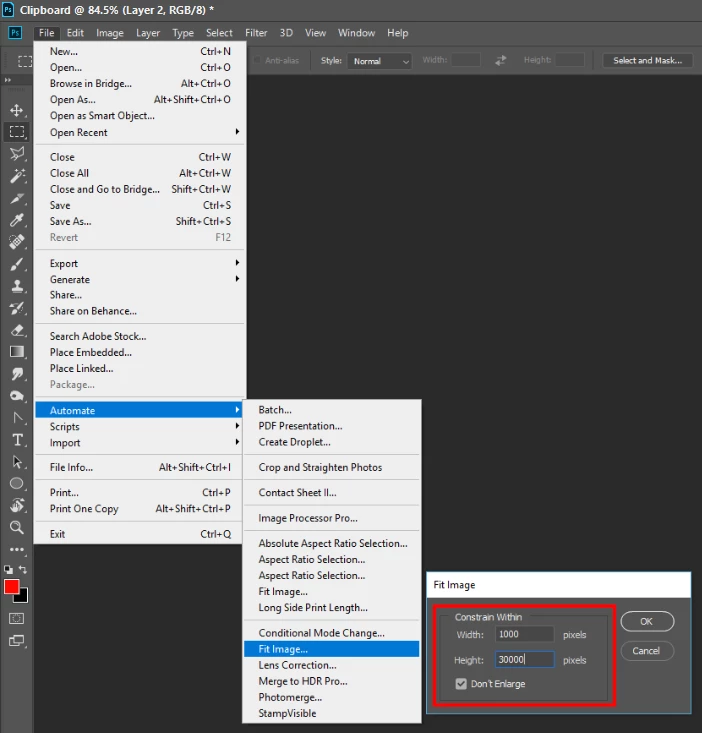The image size is (702, 733).
Task: Click the options bar Height input field
Action: pos(570,60)
